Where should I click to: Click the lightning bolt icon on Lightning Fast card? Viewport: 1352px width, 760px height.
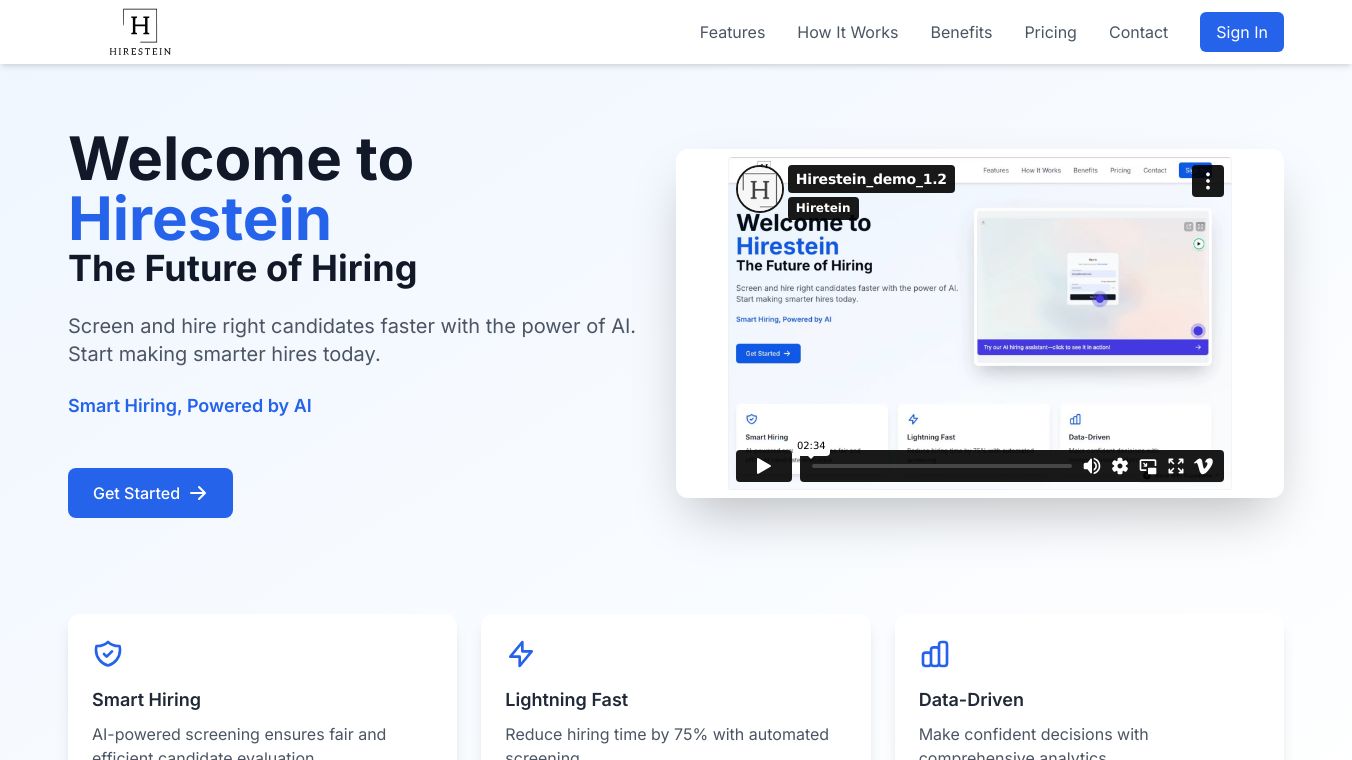click(x=521, y=654)
